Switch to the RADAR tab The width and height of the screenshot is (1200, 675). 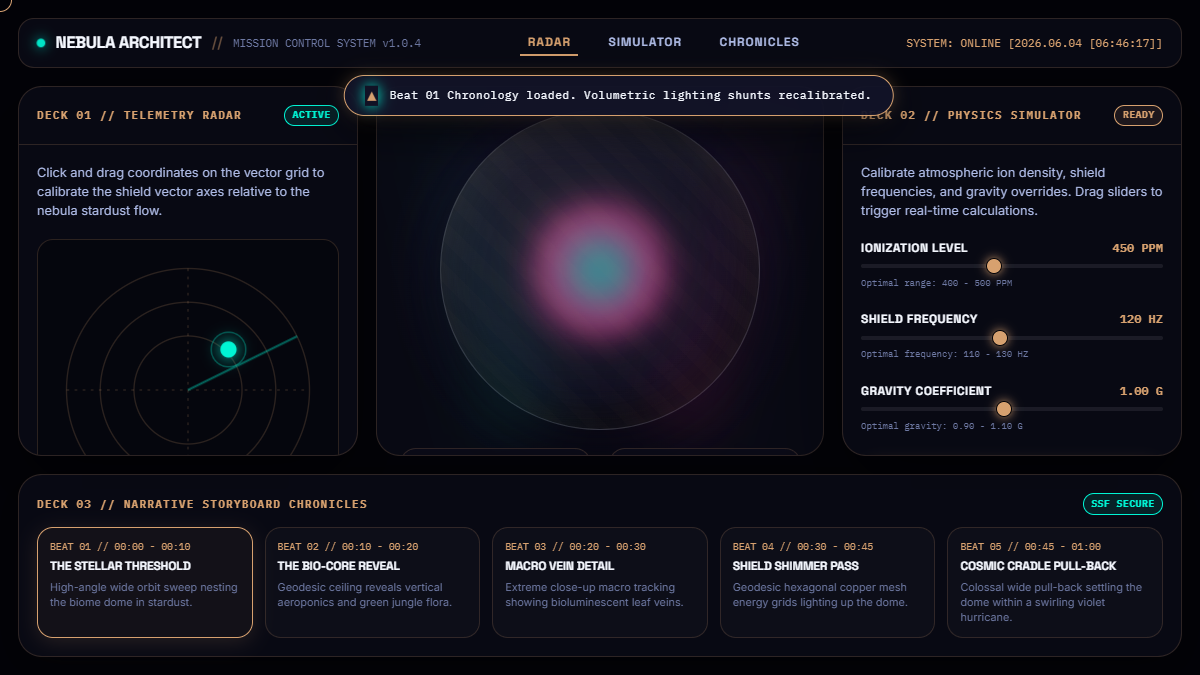[x=549, y=43]
